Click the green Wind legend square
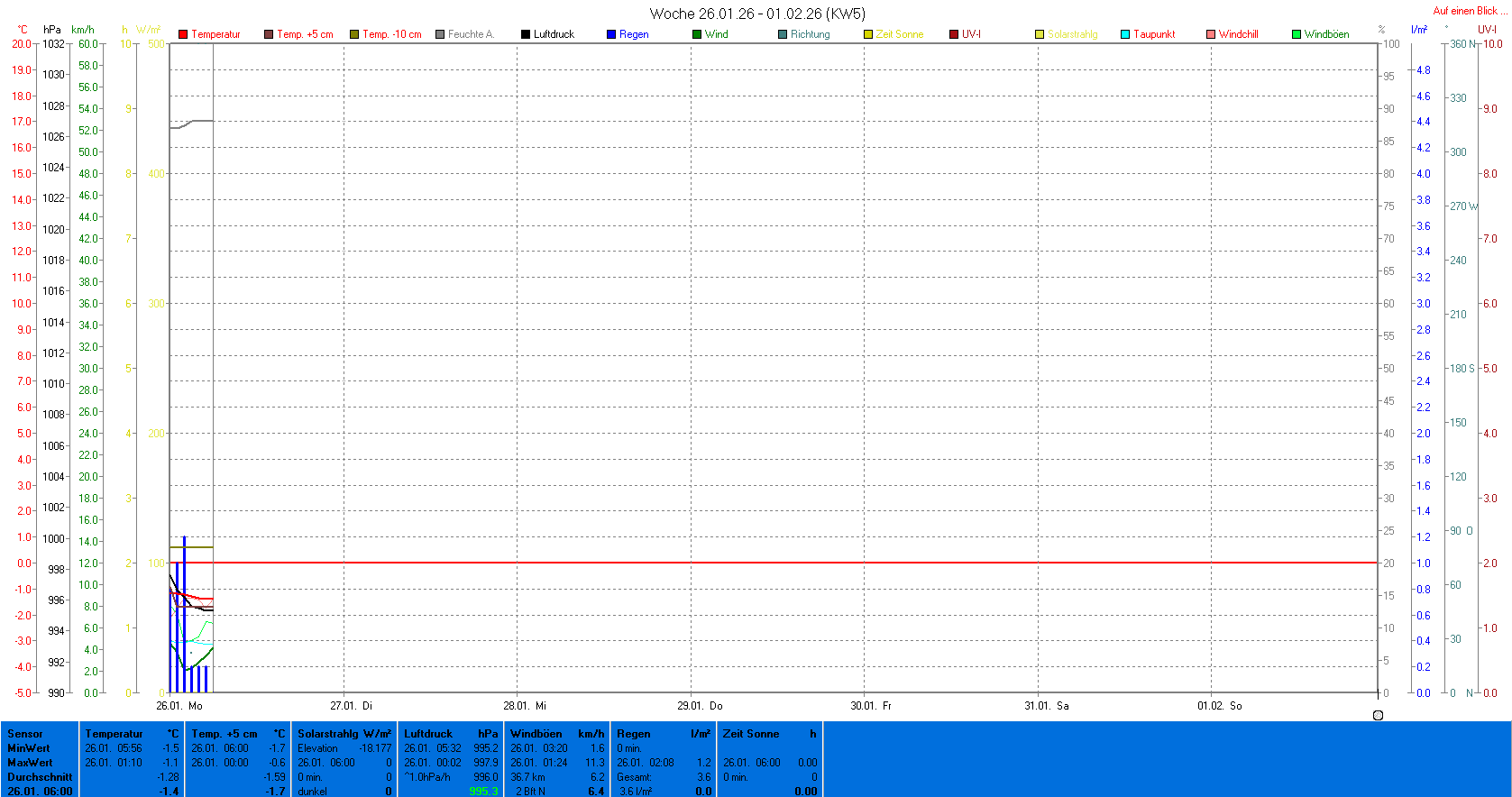 click(697, 34)
